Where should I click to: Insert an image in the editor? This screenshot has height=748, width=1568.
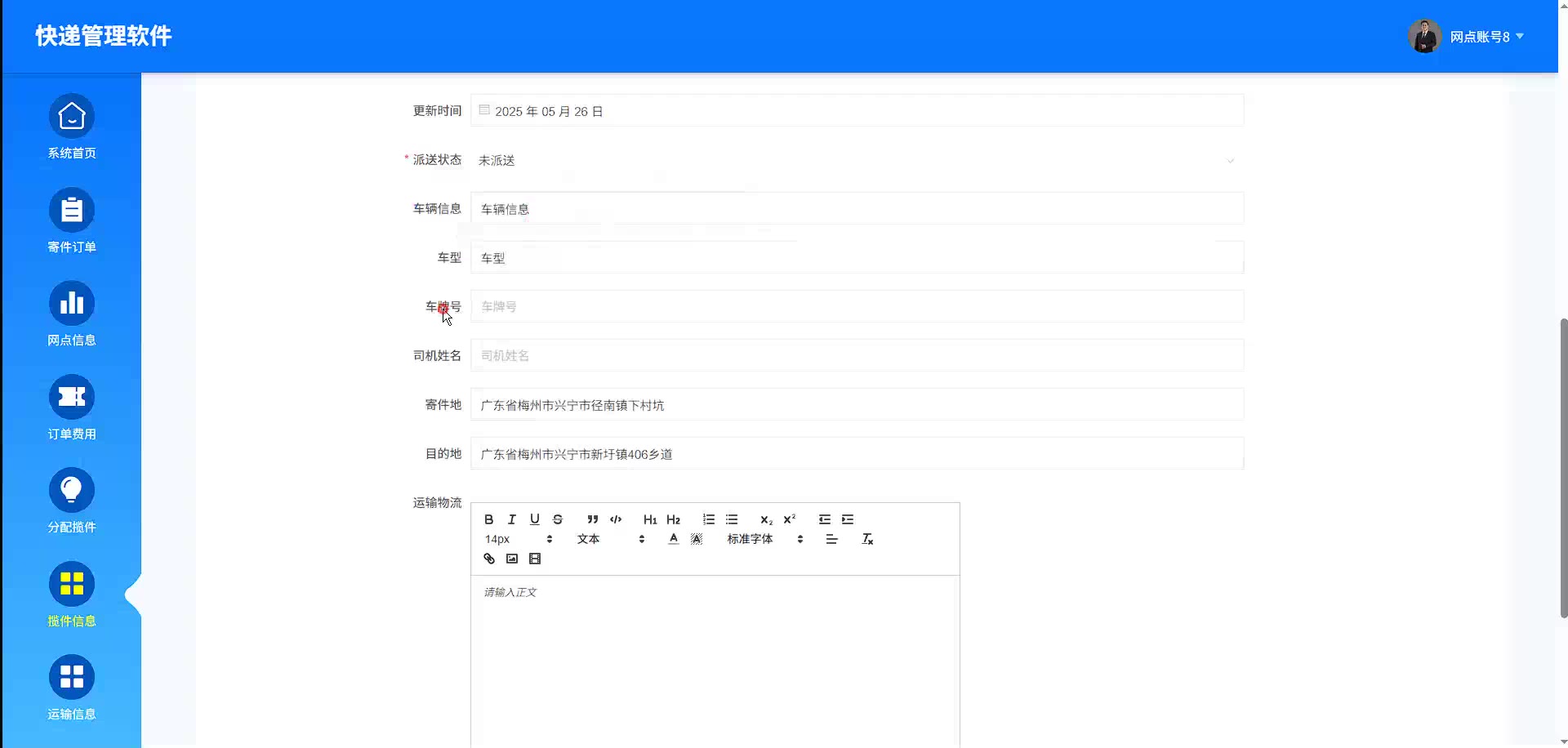click(511, 559)
